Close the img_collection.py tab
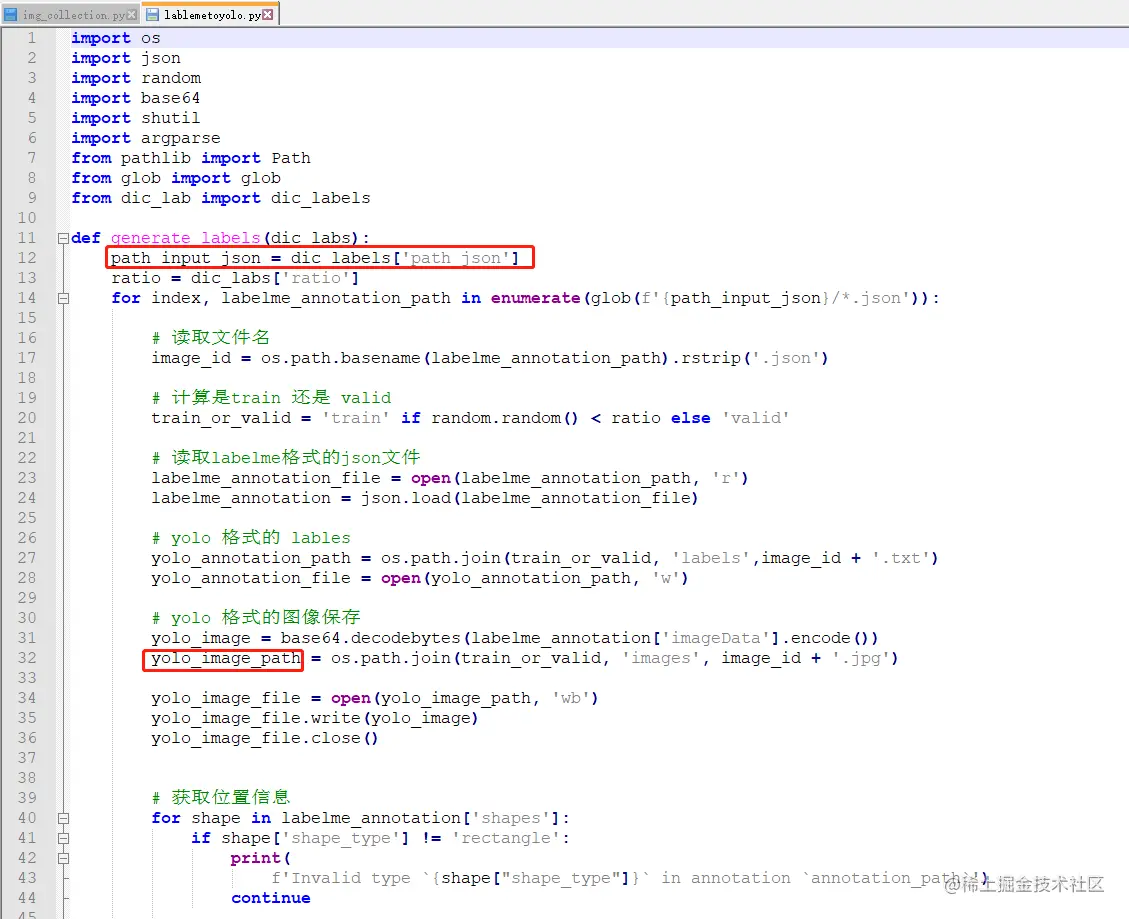Screen dimensions: 1129x919 click(x=131, y=14)
